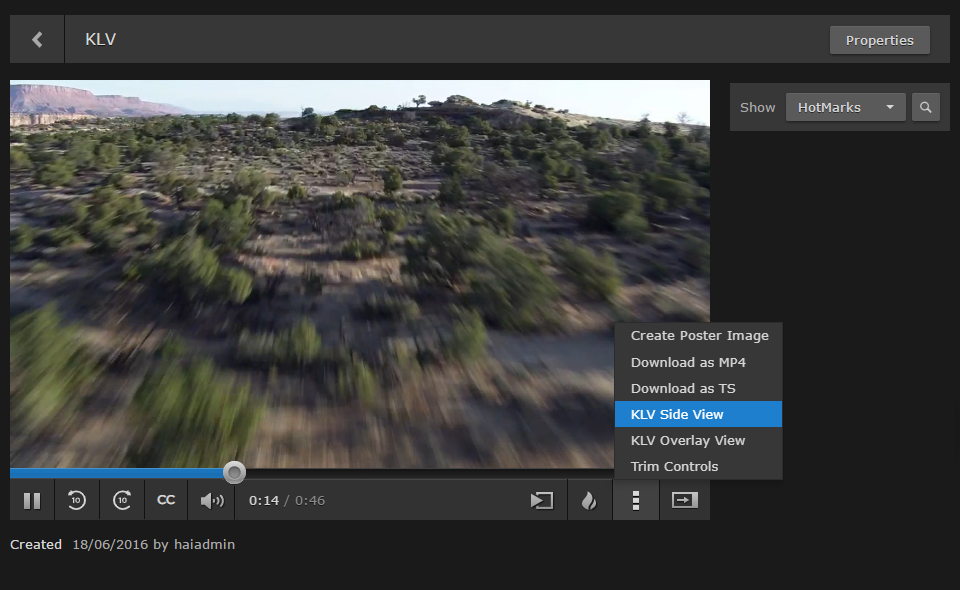Choose Create Poster Image

point(699,336)
